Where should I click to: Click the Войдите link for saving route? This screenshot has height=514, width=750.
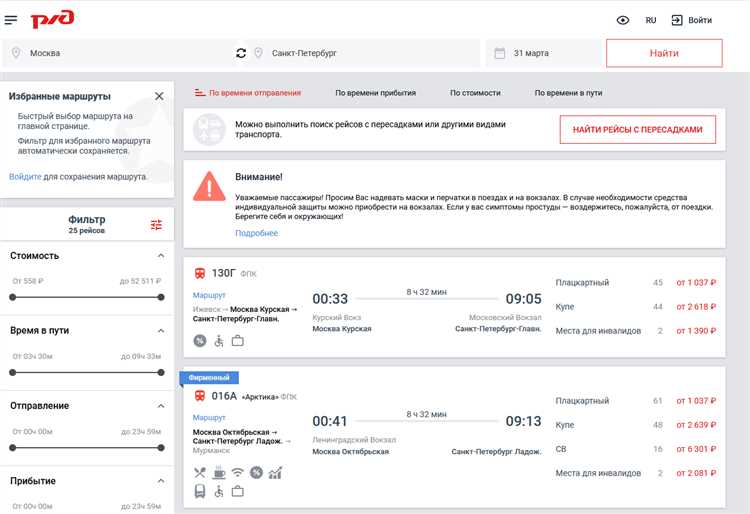[x=25, y=176]
